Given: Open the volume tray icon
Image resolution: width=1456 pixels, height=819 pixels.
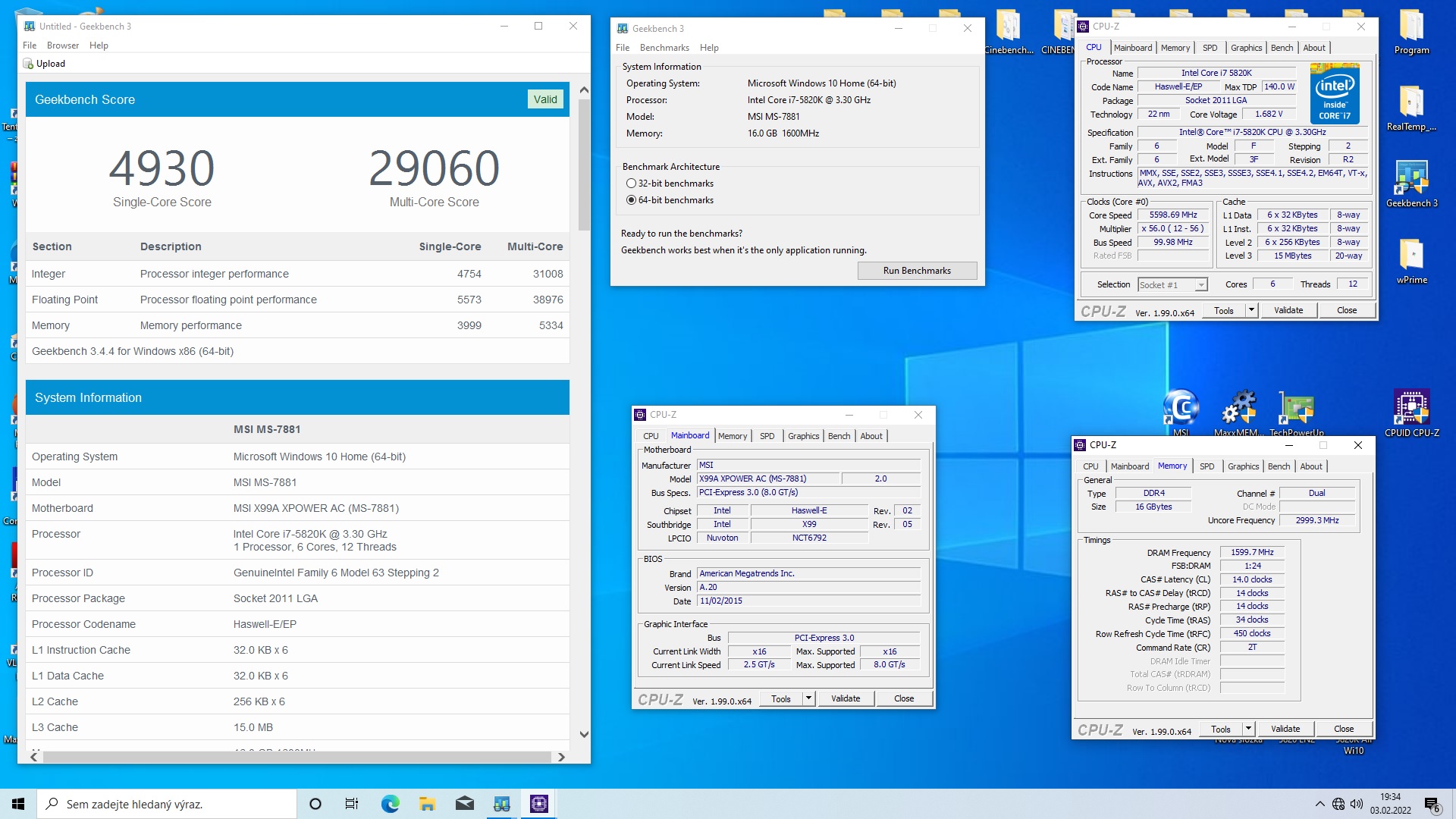Looking at the screenshot, I should [x=1357, y=804].
